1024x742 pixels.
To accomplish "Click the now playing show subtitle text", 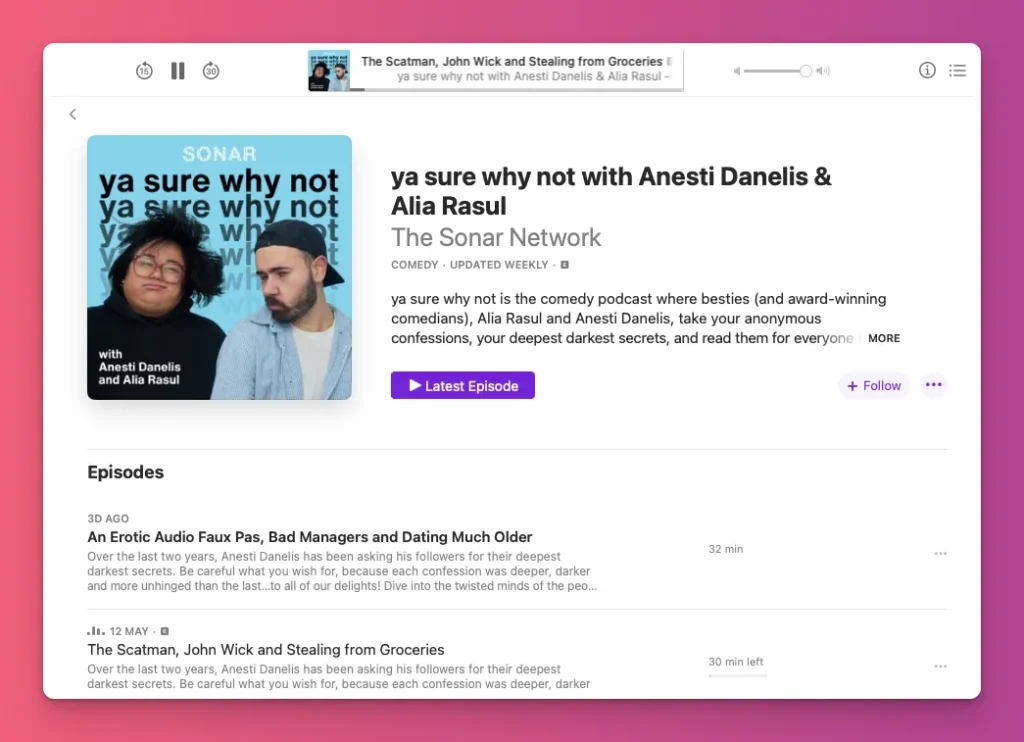I will pos(534,76).
